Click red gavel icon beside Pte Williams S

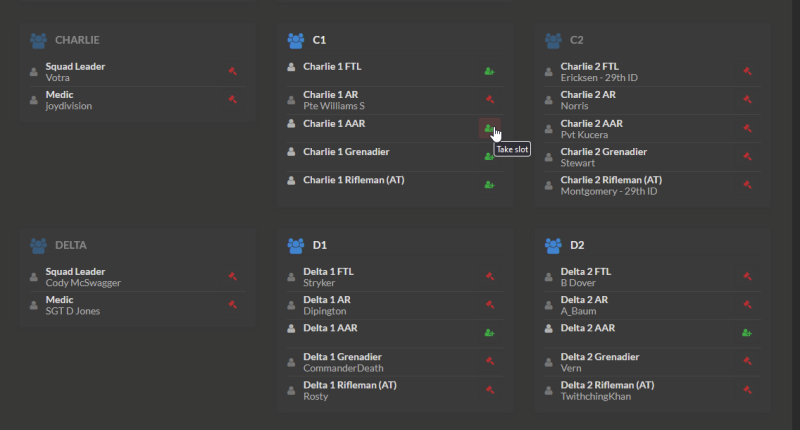490,100
